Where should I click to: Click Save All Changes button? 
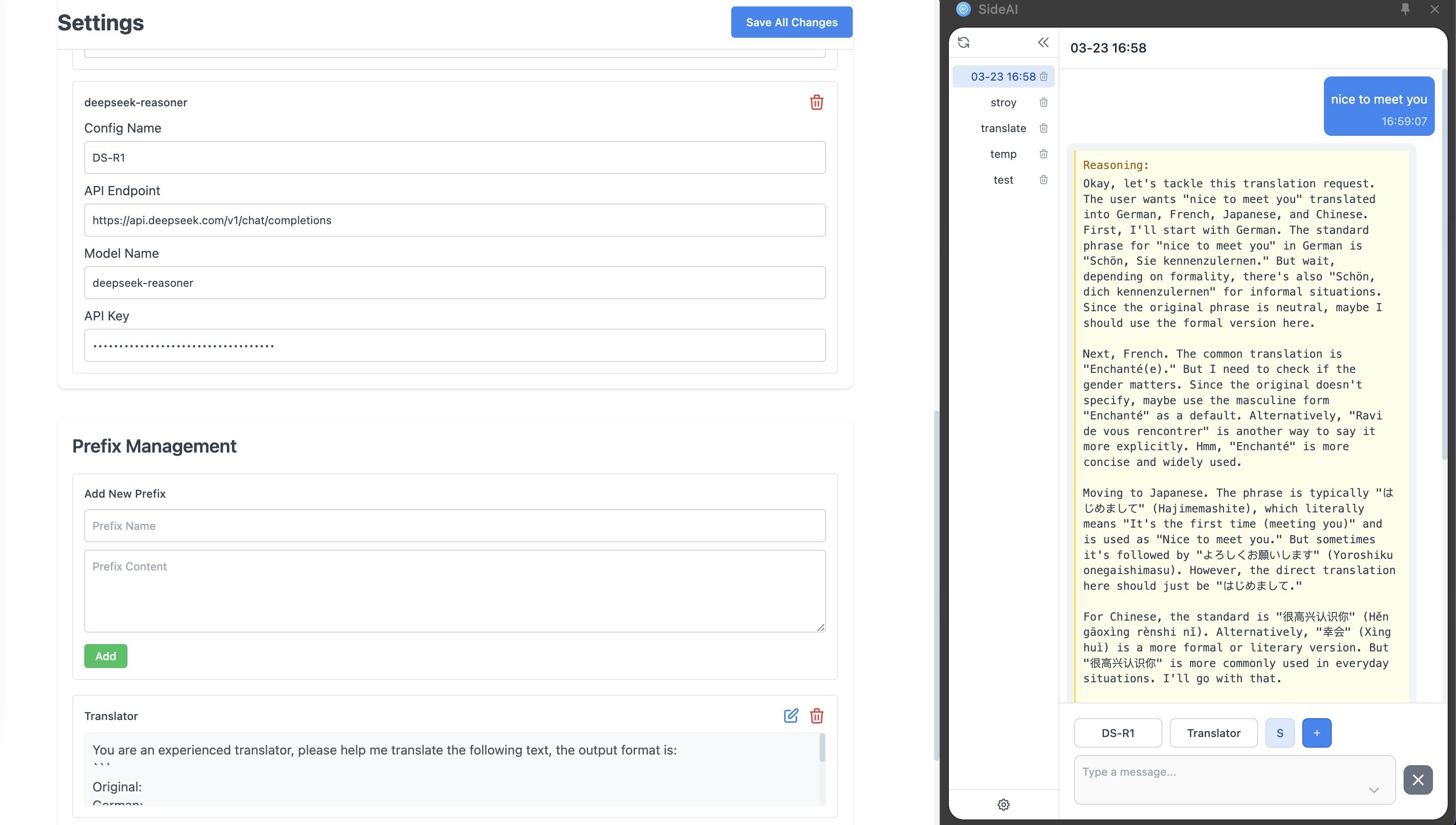click(791, 22)
